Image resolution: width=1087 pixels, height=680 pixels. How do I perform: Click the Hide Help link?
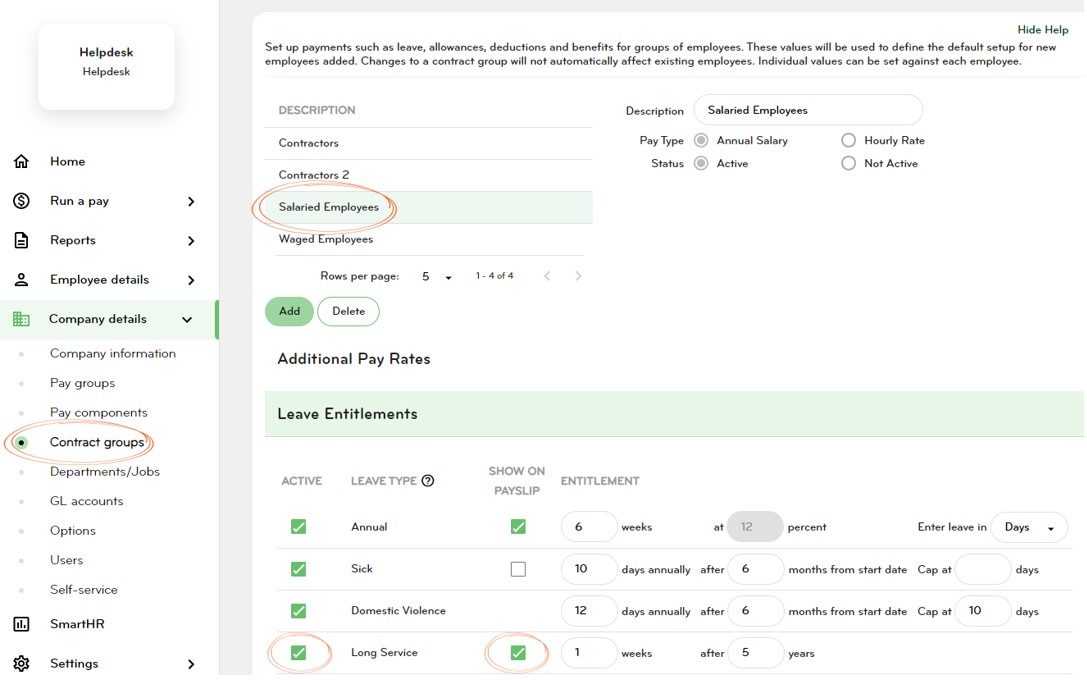(x=1043, y=30)
